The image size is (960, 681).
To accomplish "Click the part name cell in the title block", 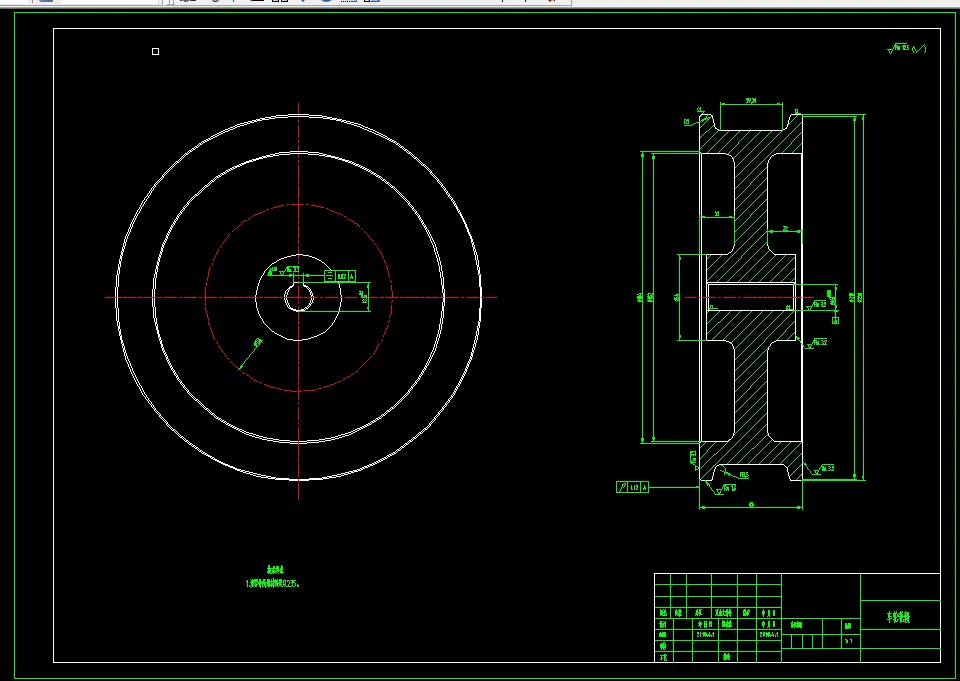I will tap(900, 617).
